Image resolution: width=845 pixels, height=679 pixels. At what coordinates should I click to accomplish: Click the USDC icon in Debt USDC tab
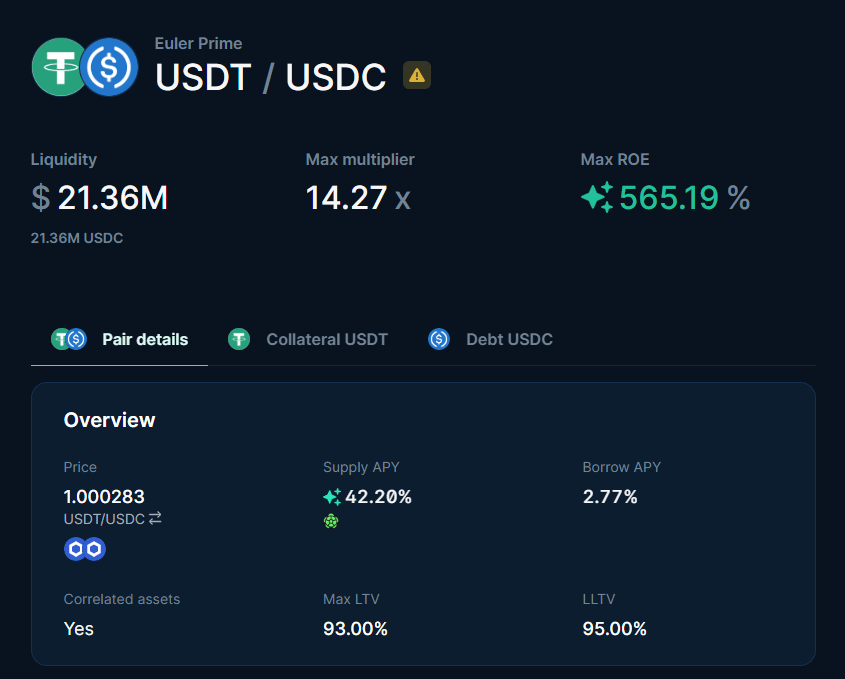(439, 339)
